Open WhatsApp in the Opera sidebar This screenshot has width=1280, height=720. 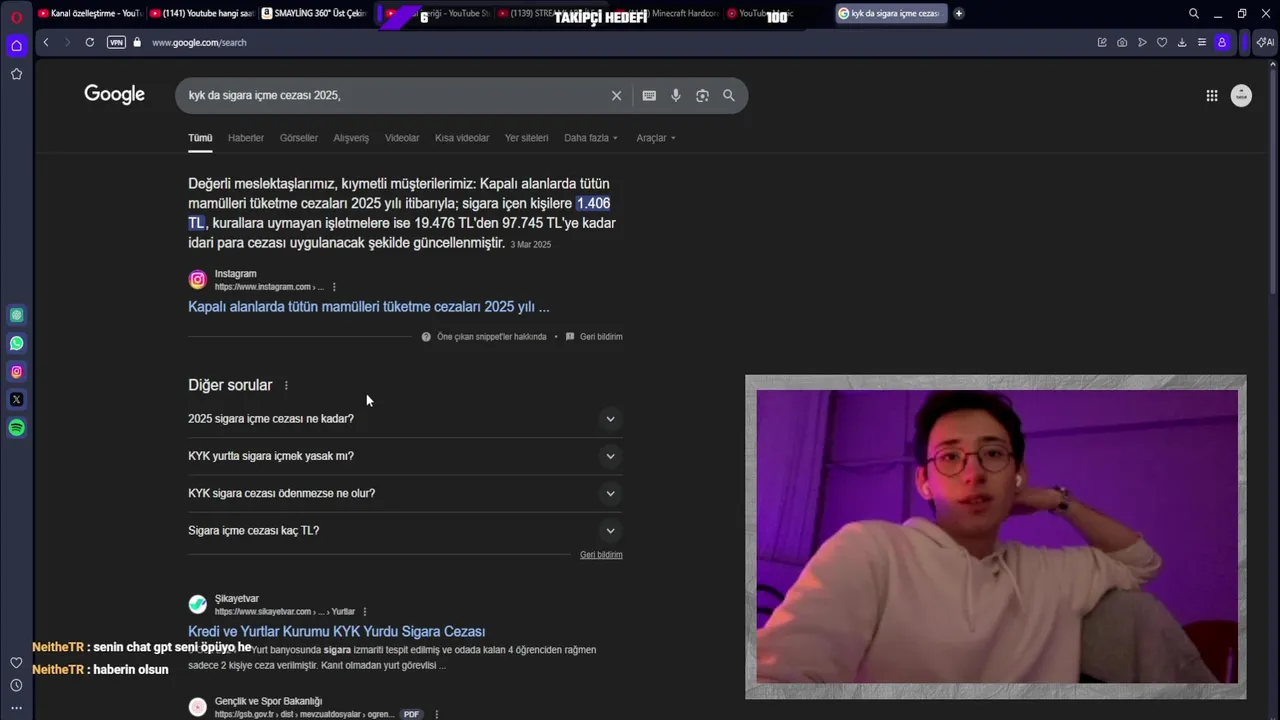(16, 343)
